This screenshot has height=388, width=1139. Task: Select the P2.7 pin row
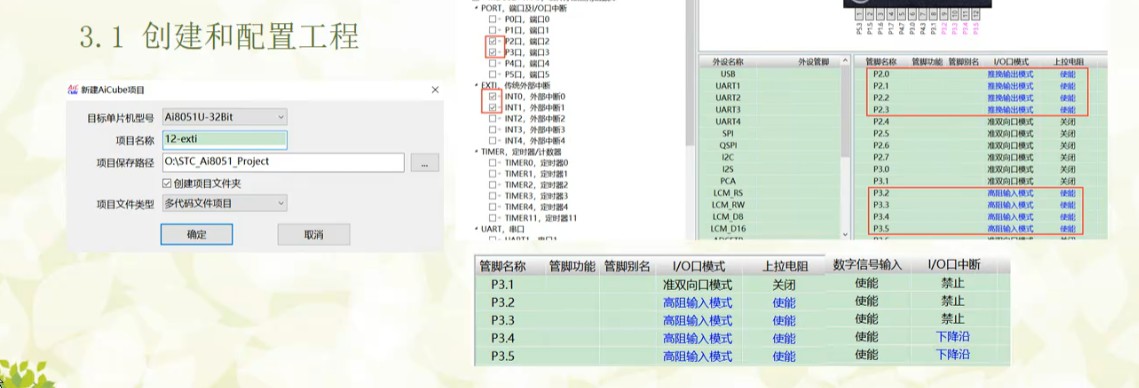point(980,157)
